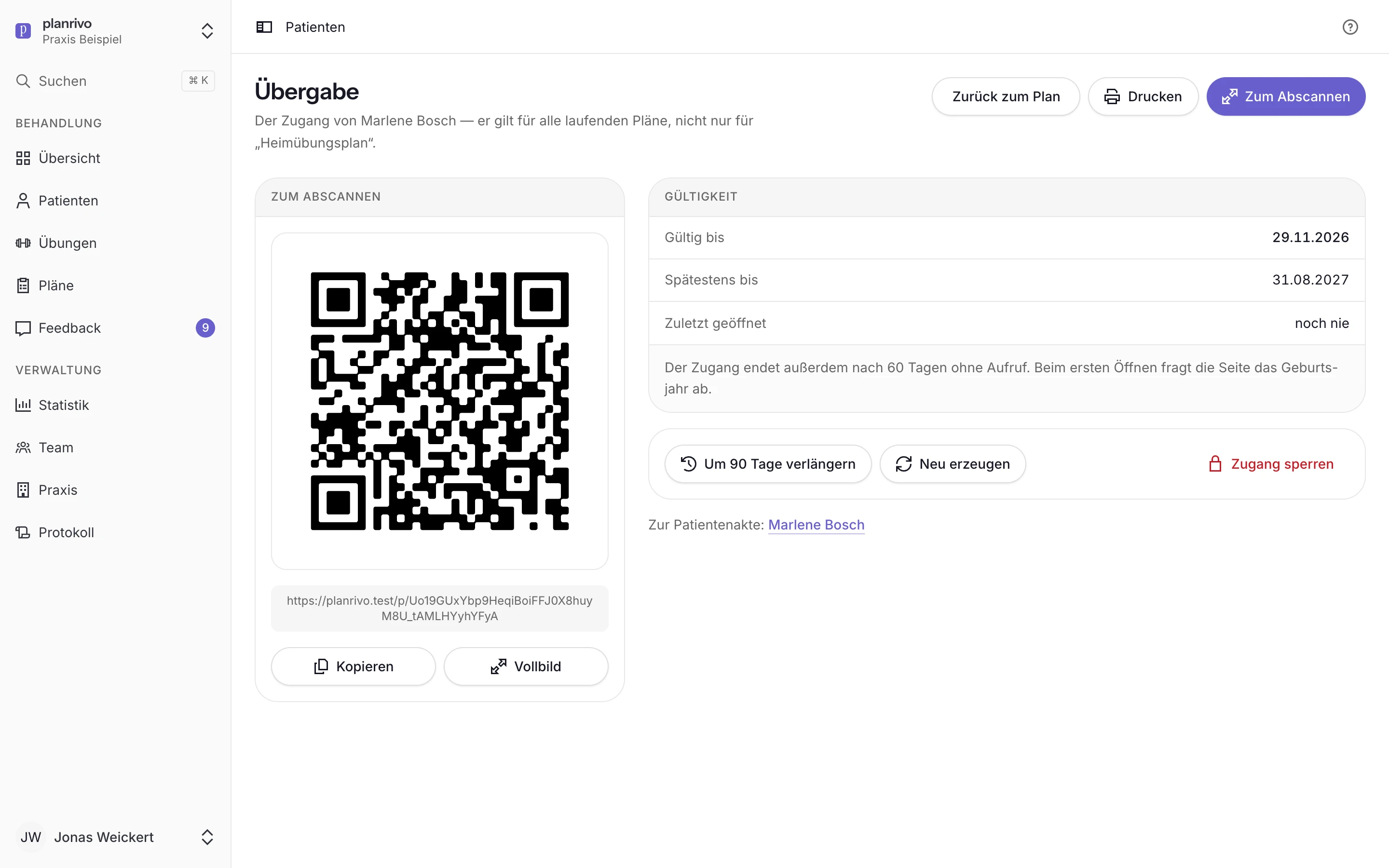Click the Übergabe page heading
Screen dimensions: 1389x868
(x=307, y=92)
